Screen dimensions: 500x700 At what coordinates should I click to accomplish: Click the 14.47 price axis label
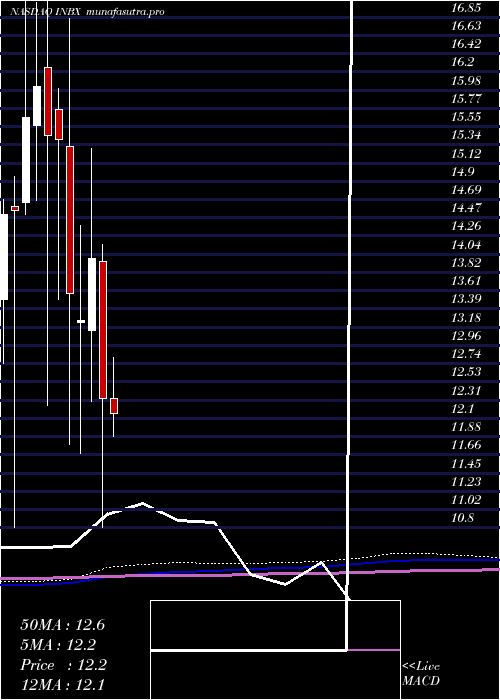(x=466, y=208)
